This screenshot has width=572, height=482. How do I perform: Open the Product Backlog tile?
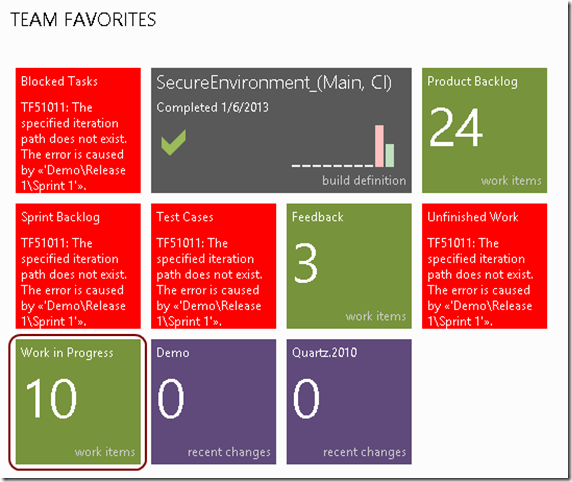pos(484,130)
